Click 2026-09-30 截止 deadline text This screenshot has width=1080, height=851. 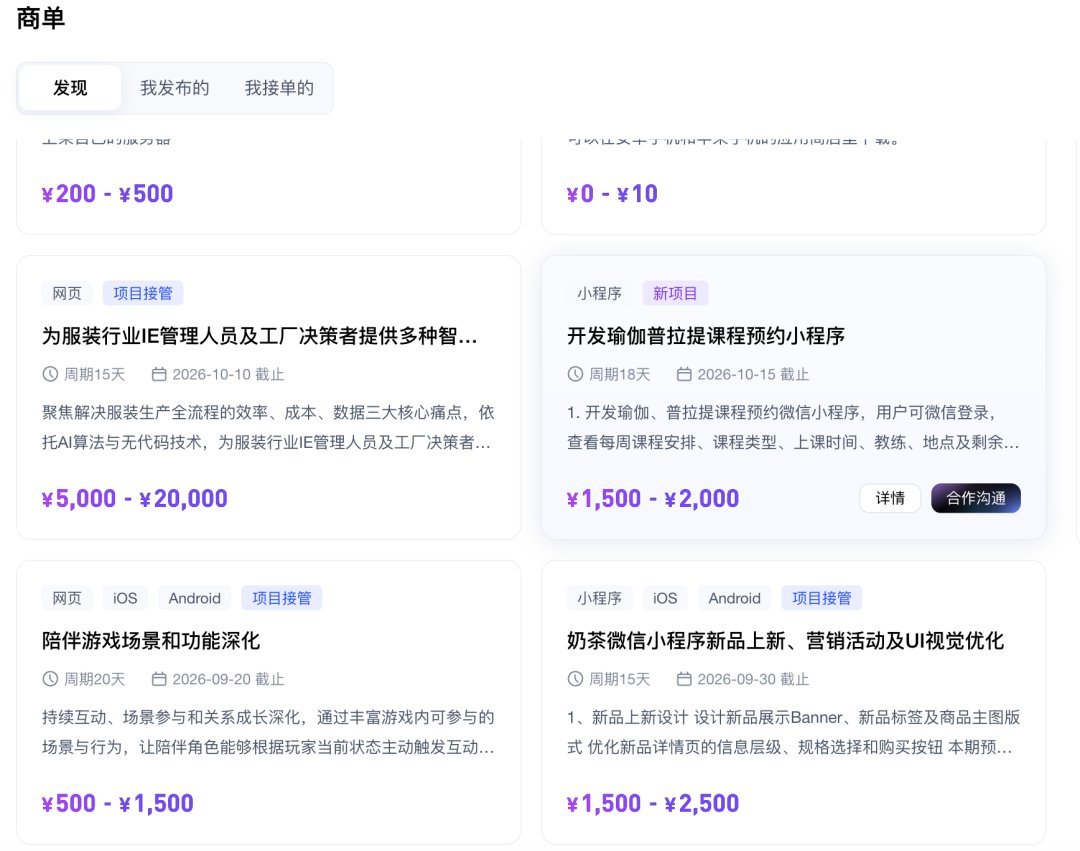[753, 680]
